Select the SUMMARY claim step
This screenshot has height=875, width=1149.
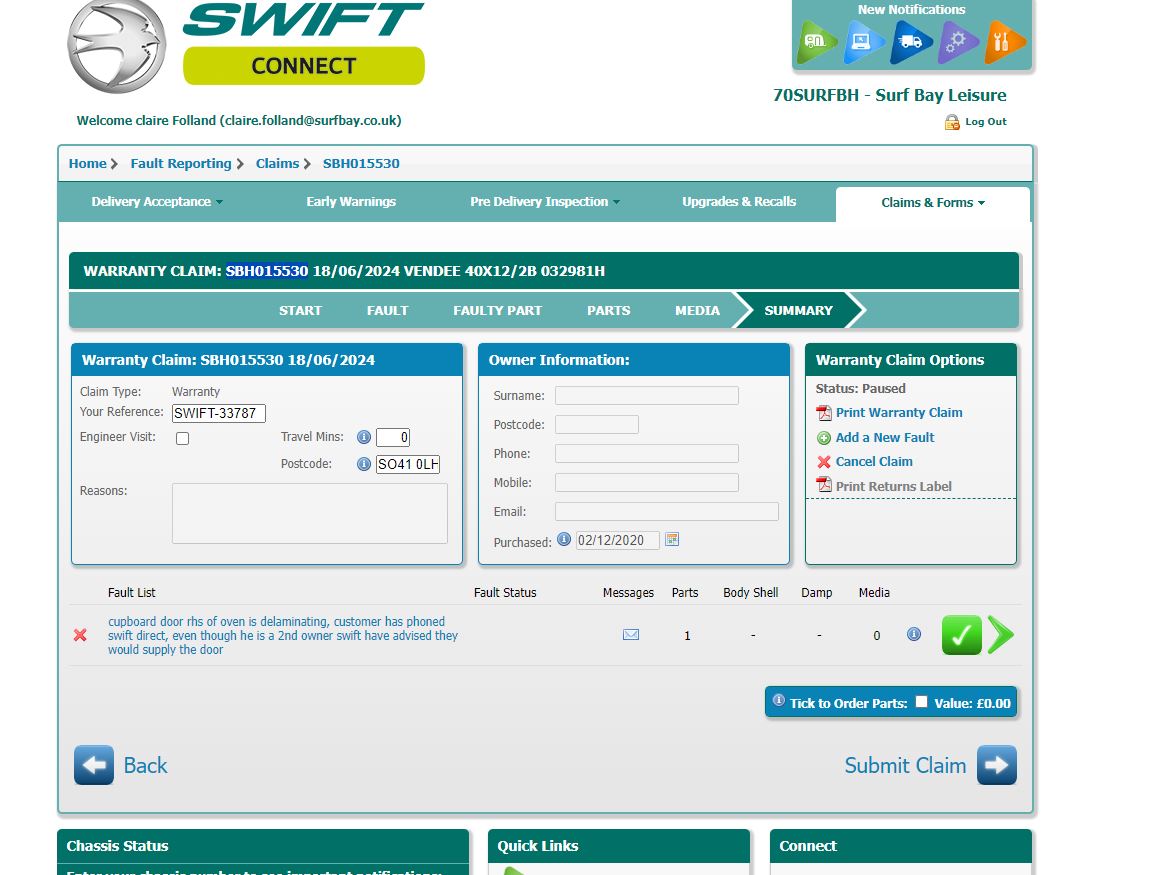(799, 311)
